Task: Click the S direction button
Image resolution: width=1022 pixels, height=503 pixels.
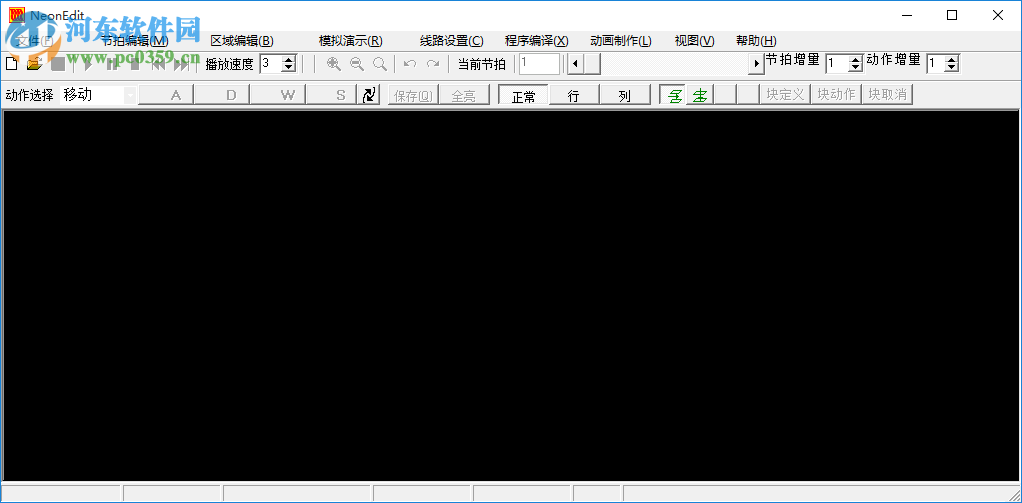Action: tap(334, 95)
